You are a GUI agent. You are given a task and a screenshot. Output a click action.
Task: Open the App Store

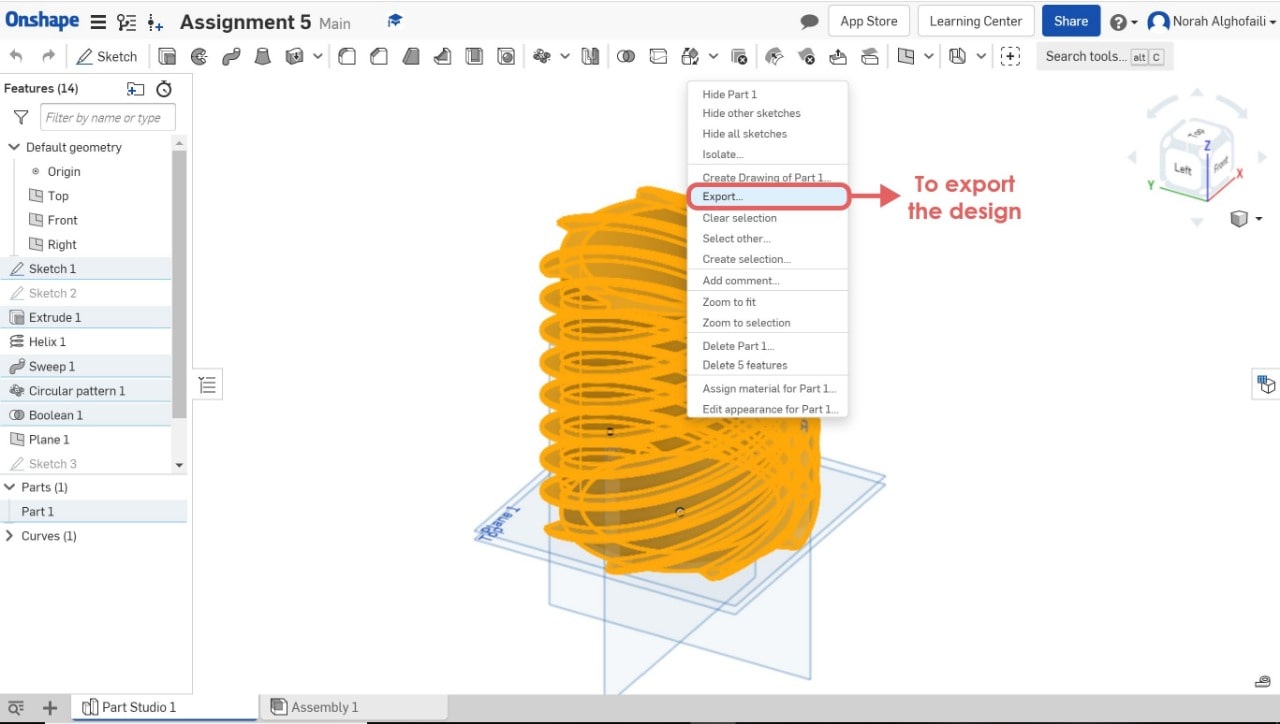(x=868, y=21)
